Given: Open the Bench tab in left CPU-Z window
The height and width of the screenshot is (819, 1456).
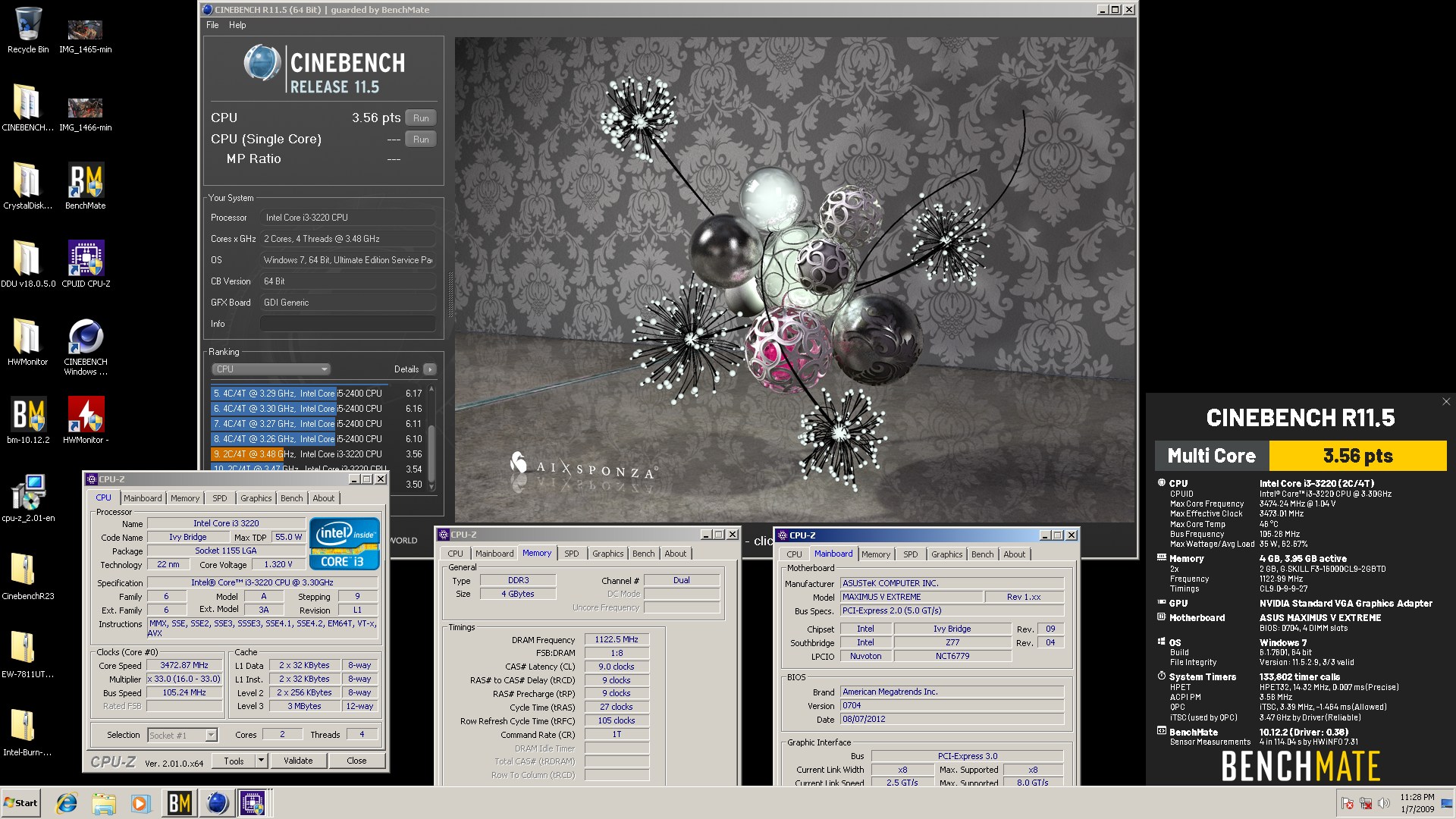Looking at the screenshot, I should click(x=291, y=498).
